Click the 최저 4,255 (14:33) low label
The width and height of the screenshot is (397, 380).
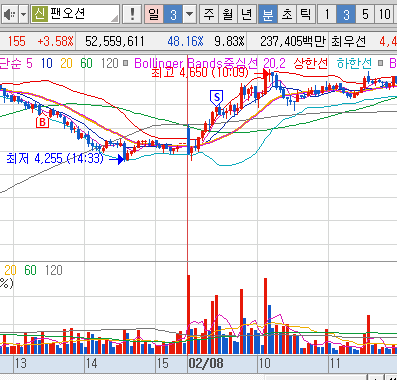(55, 158)
